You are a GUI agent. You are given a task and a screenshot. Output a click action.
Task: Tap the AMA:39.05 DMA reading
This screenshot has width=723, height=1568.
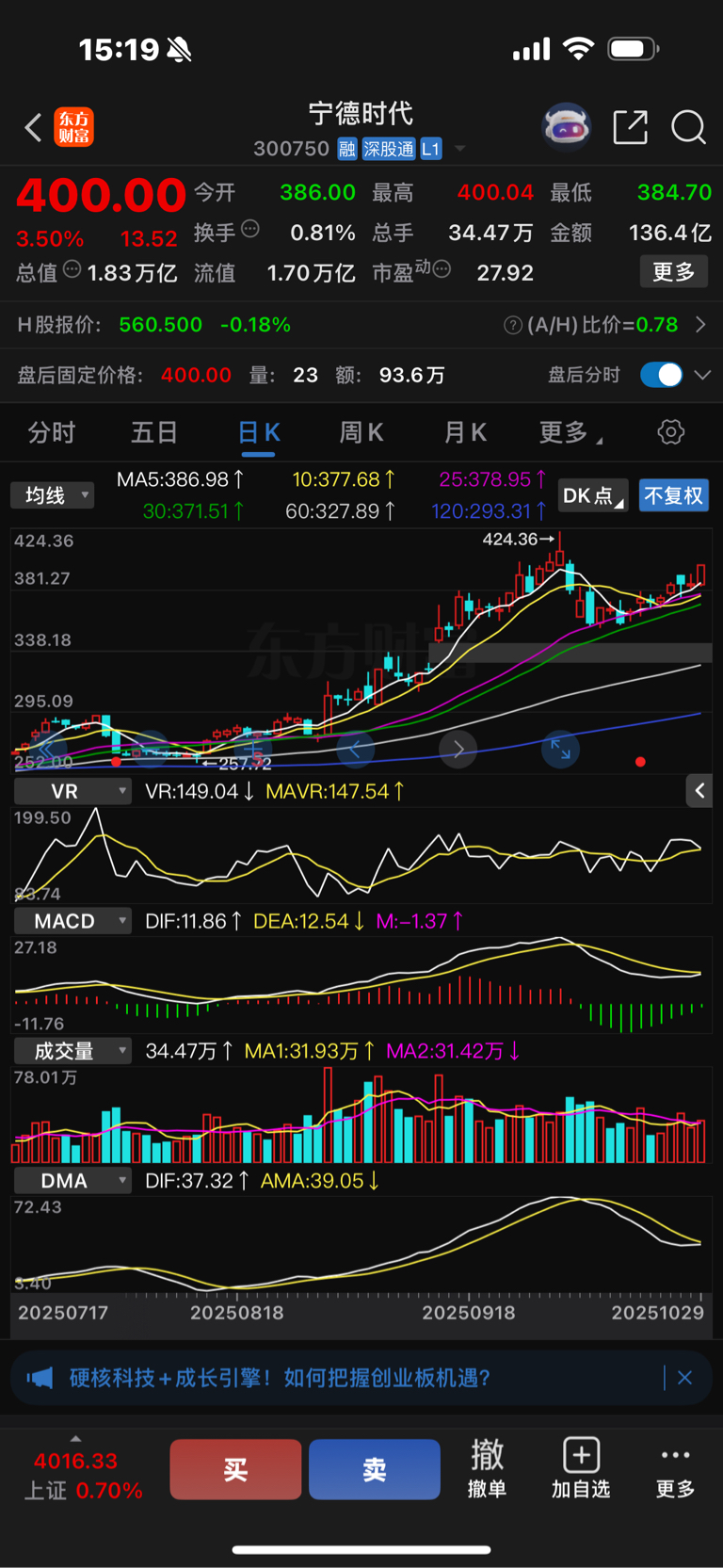(x=320, y=1181)
